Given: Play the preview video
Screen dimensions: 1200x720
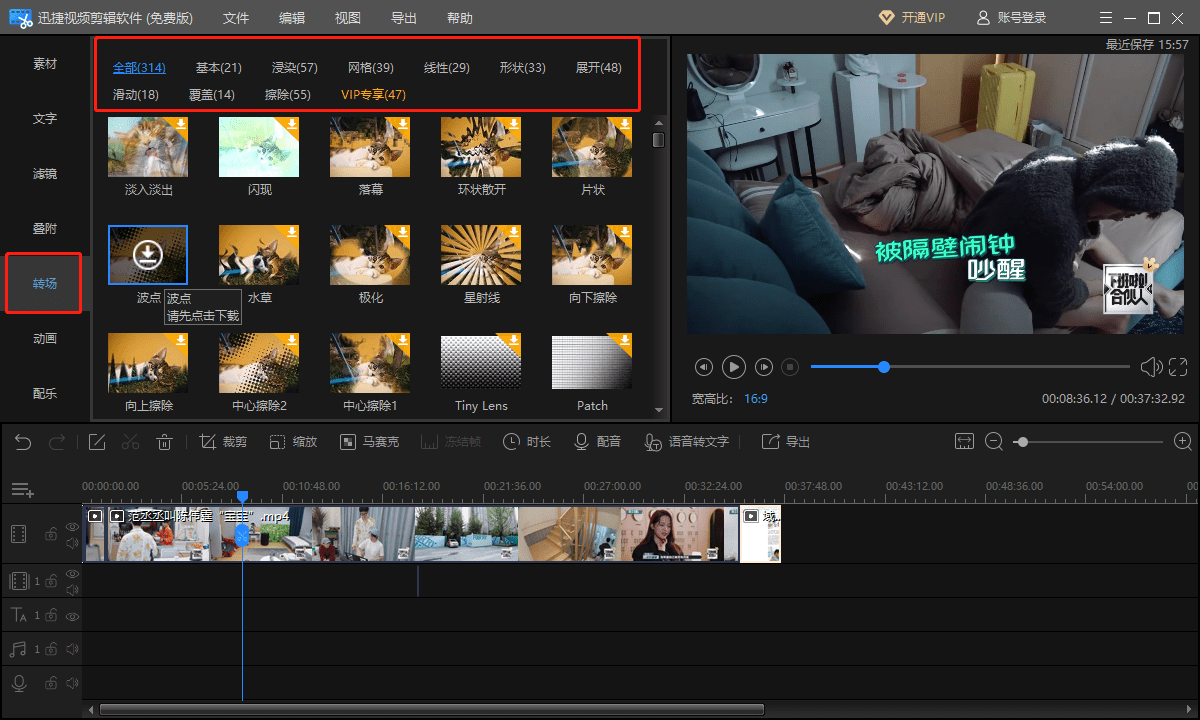Looking at the screenshot, I should tap(734, 367).
